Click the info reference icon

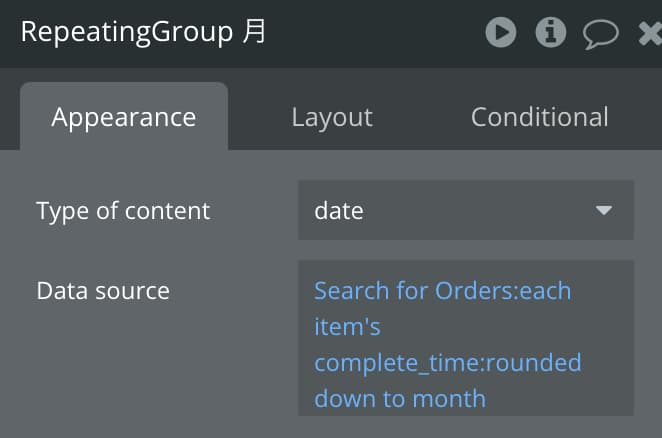[x=551, y=33]
